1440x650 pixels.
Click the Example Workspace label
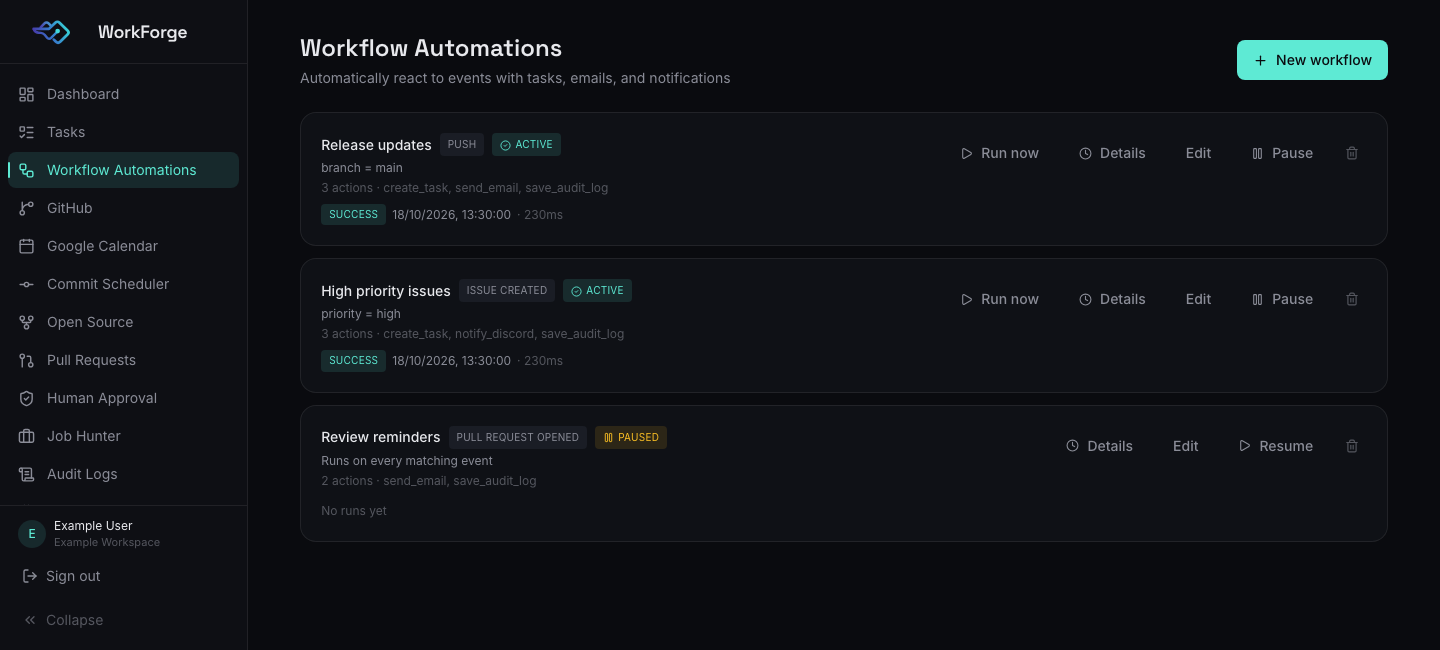(x=107, y=543)
